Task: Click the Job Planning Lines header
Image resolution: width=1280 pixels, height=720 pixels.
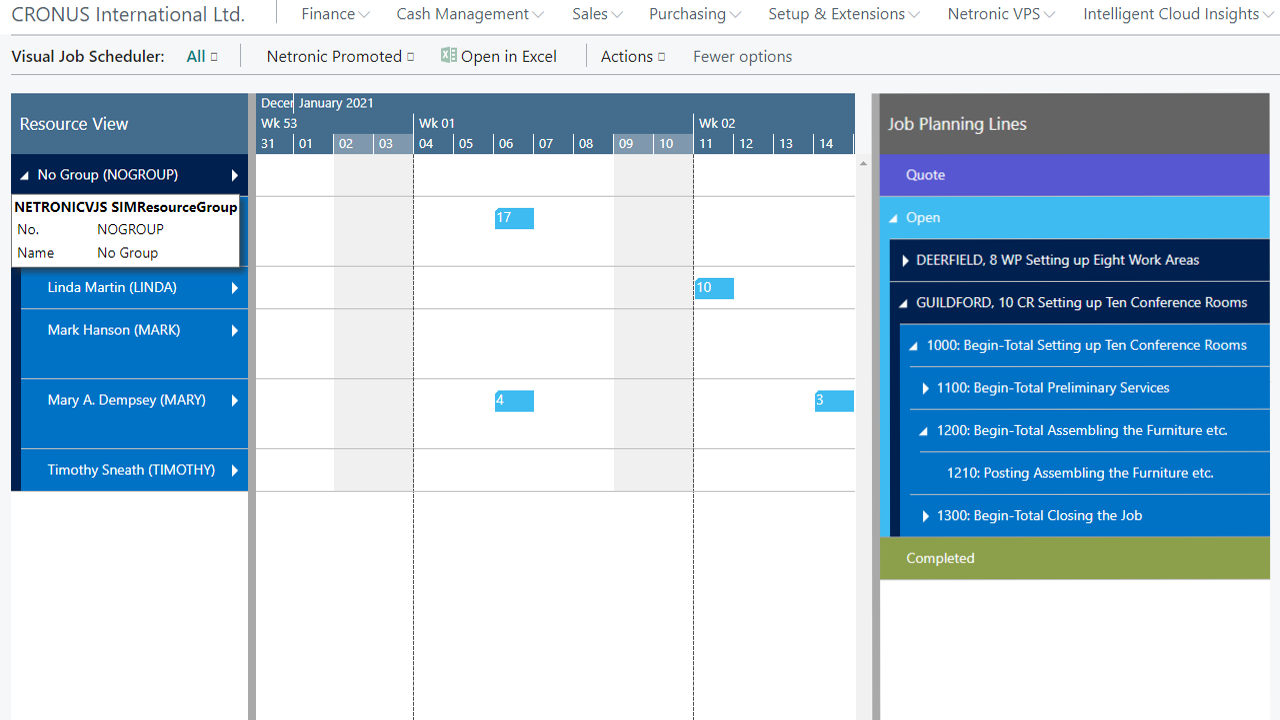Action: tap(1075, 124)
